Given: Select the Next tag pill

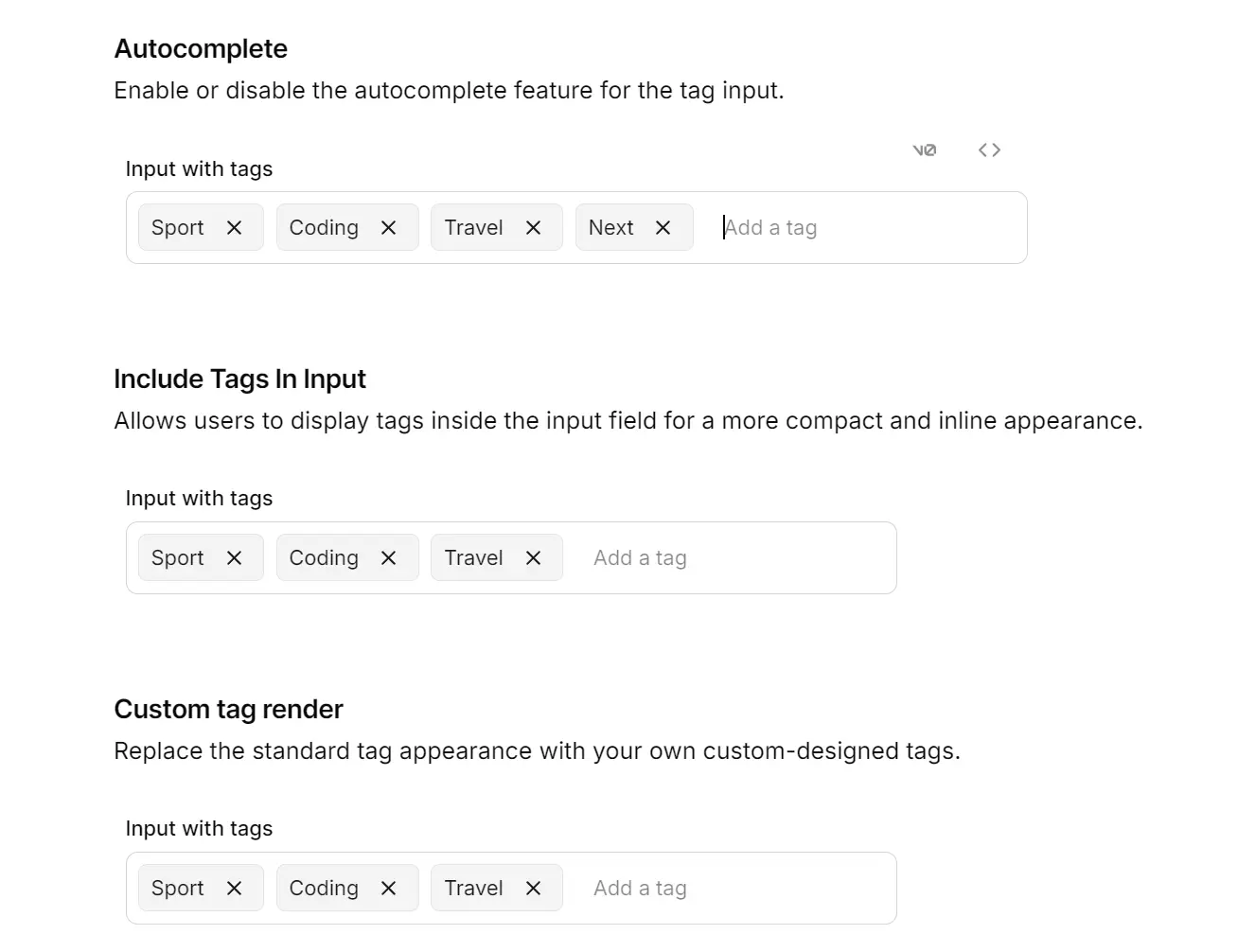Looking at the screenshot, I should click(610, 227).
